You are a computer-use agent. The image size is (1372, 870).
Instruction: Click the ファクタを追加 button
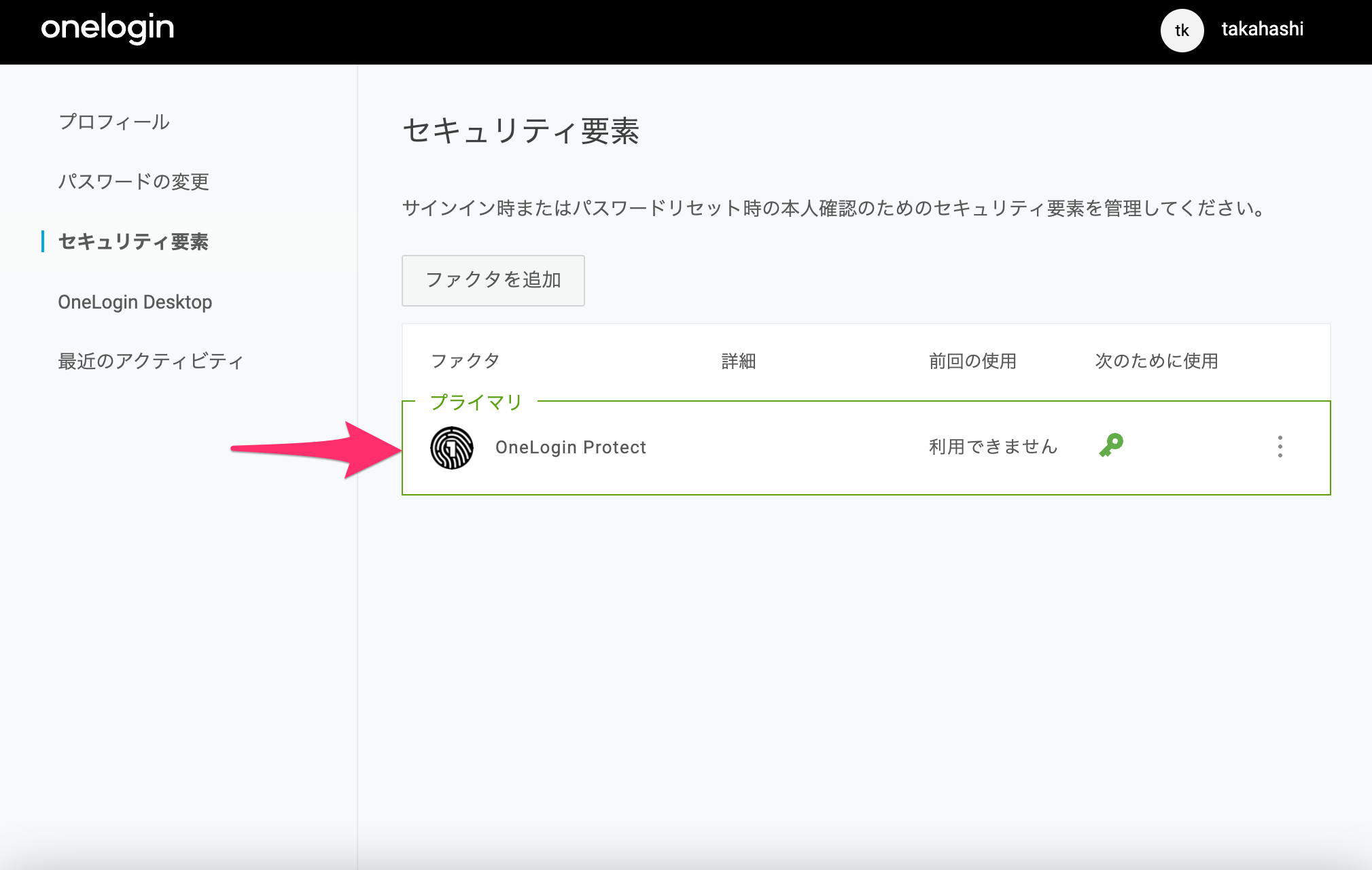pyautogui.click(x=493, y=280)
